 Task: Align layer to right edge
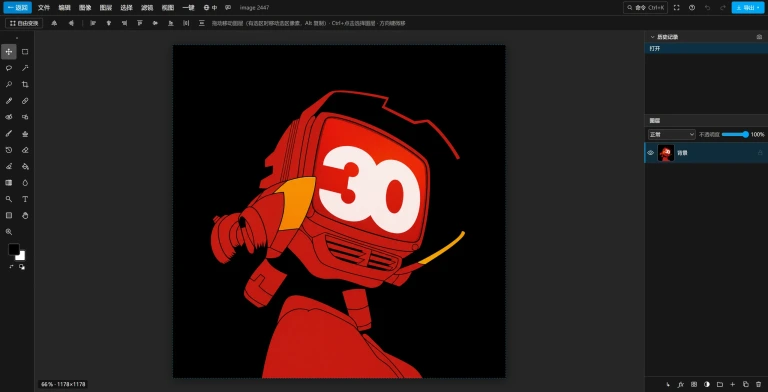click(x=124, y=23)
